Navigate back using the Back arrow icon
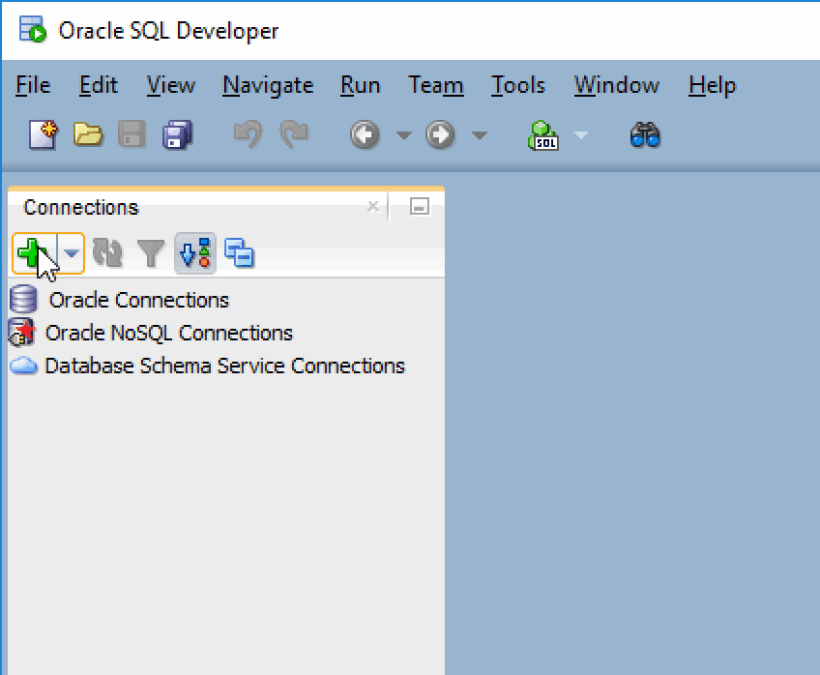 pos(365,134)
